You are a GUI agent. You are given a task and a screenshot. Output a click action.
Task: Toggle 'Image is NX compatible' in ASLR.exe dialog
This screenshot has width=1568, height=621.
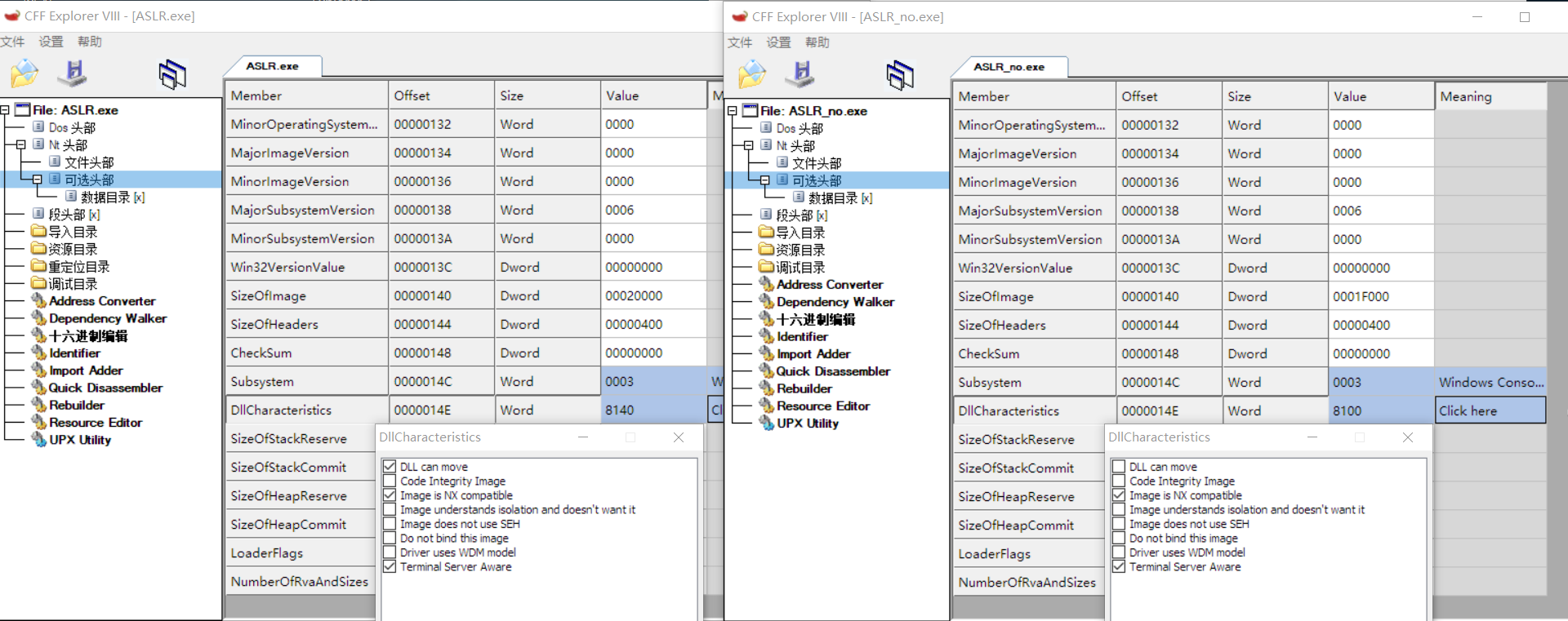[390, 495]
